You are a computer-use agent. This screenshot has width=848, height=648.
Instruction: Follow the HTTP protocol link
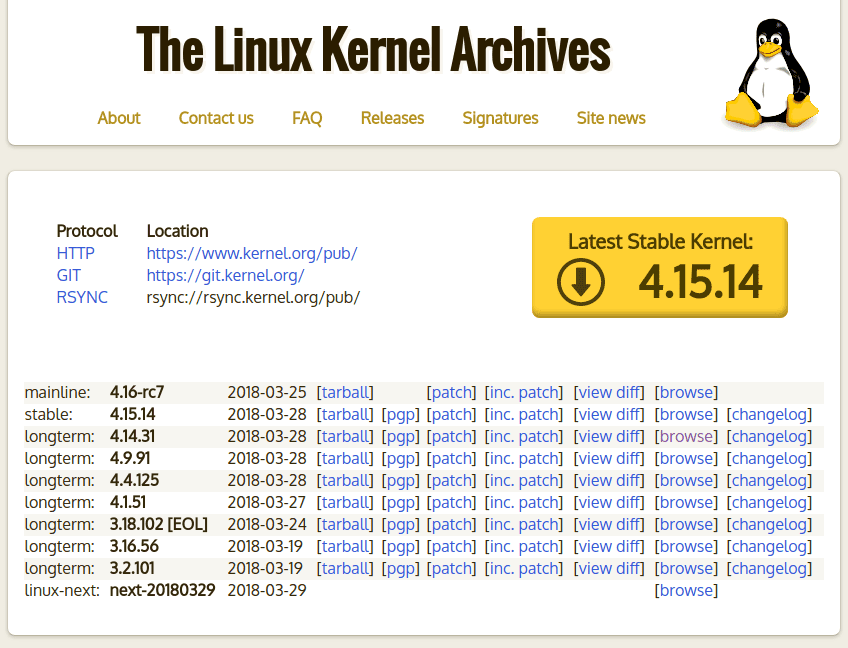(75, 253)
